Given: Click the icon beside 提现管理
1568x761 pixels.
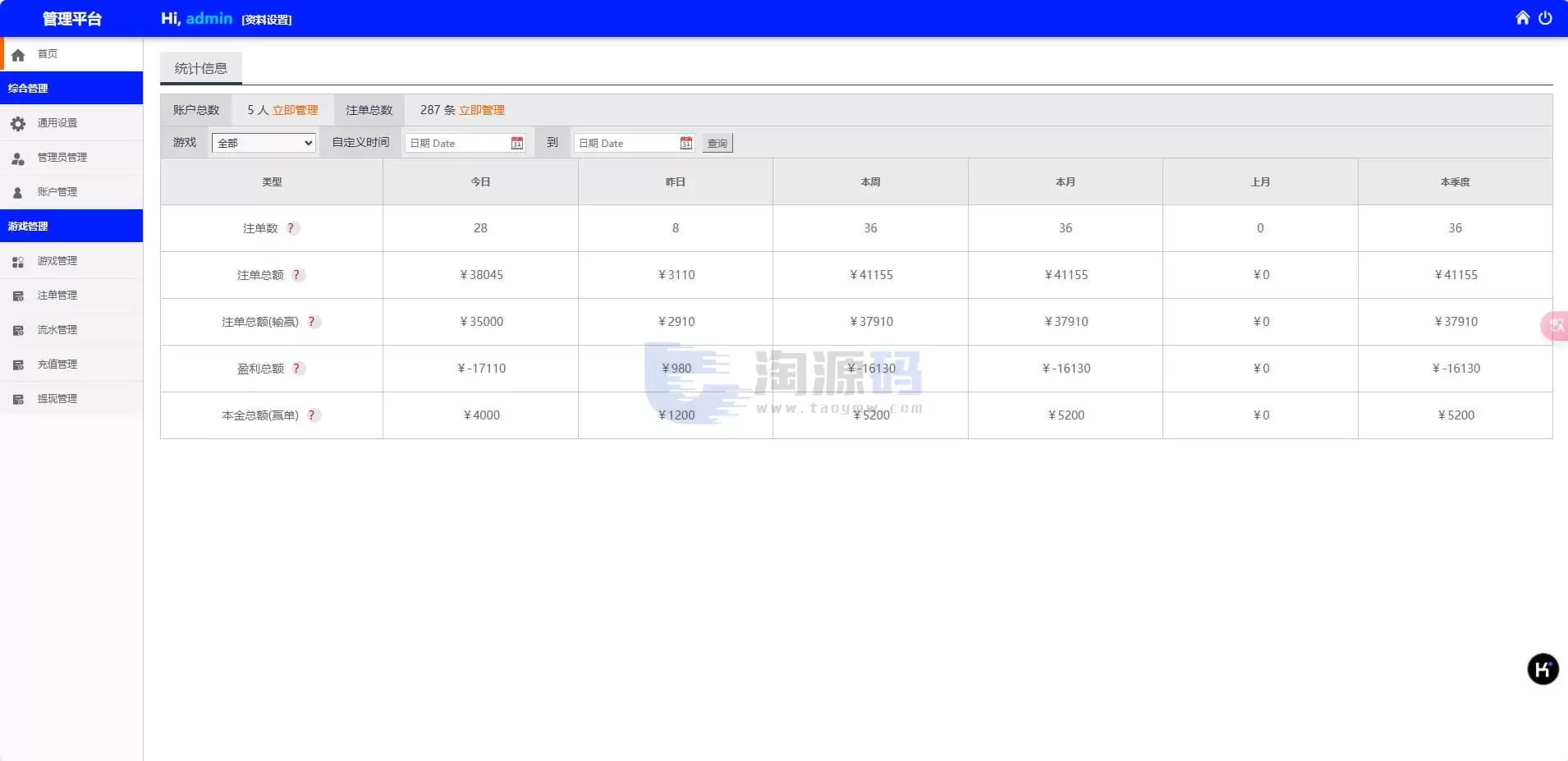Looking at the screenshot, I should click(18, 399).
